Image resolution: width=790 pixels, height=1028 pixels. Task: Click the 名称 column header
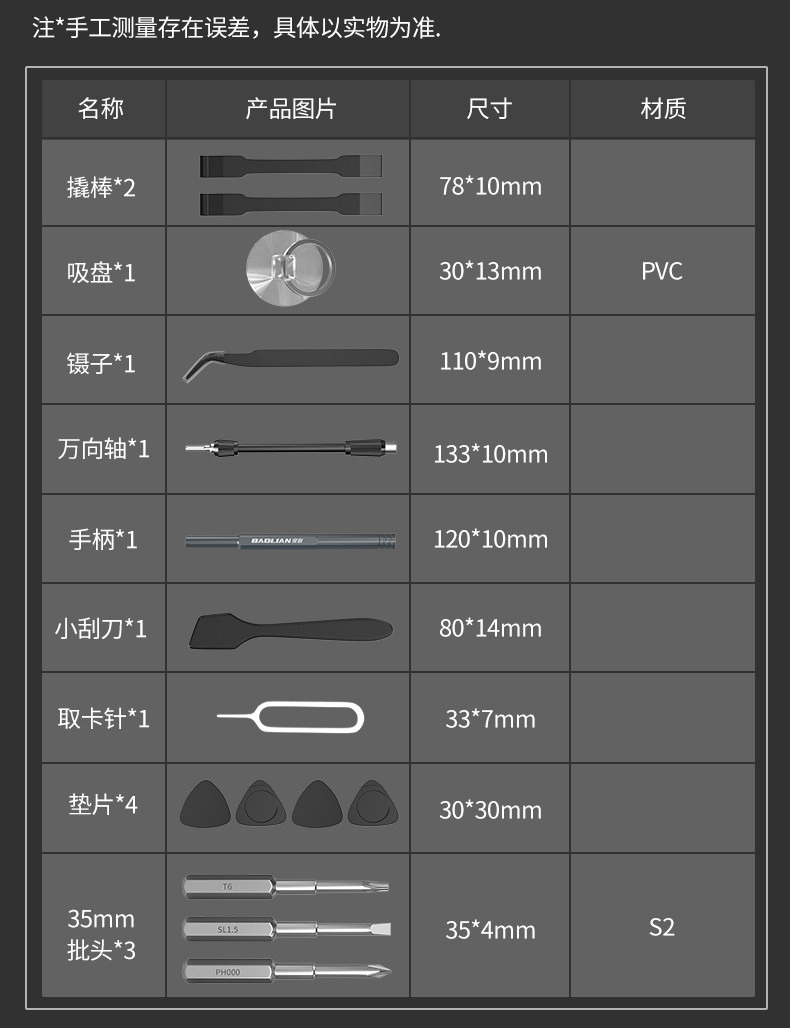(102, 108)
